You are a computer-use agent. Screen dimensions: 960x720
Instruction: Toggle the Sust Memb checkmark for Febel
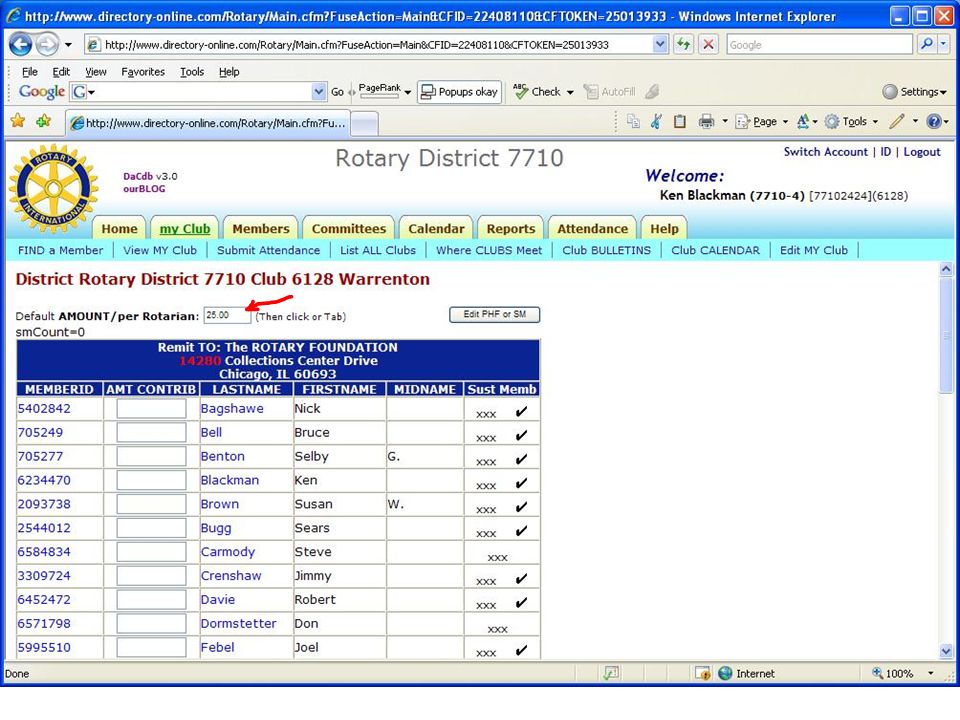[x=521, y=650]
